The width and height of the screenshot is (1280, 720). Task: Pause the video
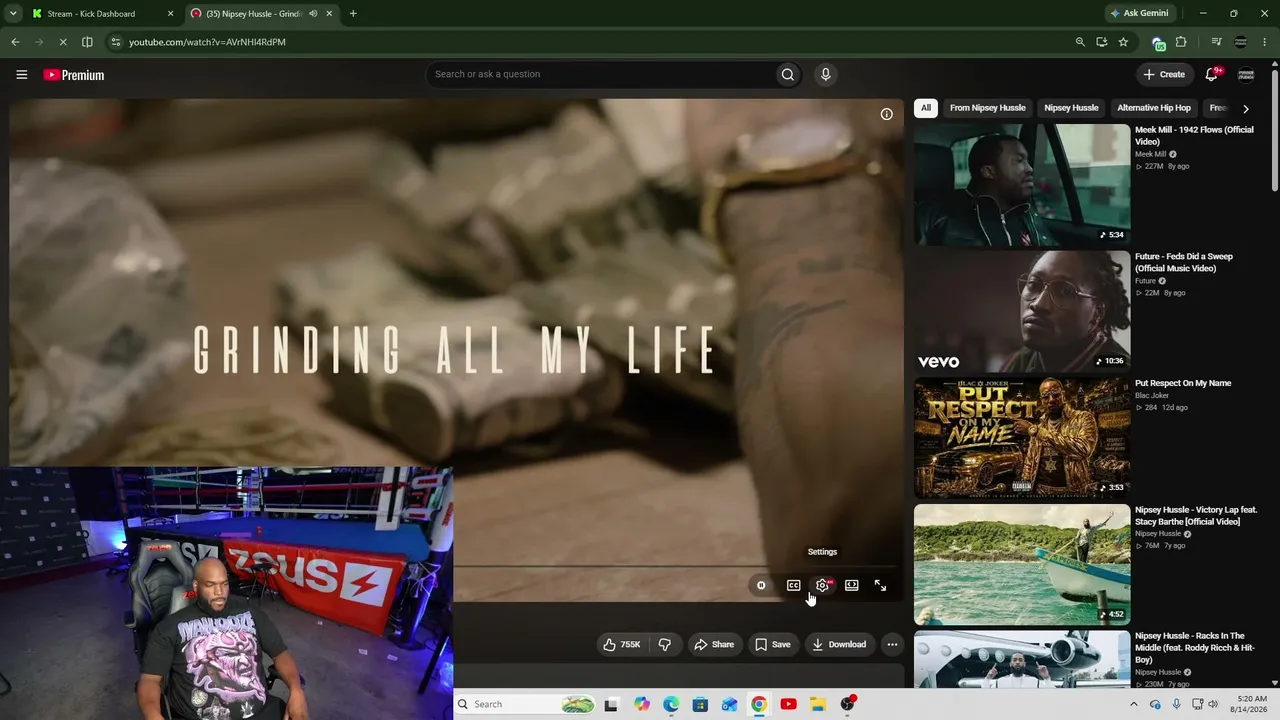click(x=761, y=585)
